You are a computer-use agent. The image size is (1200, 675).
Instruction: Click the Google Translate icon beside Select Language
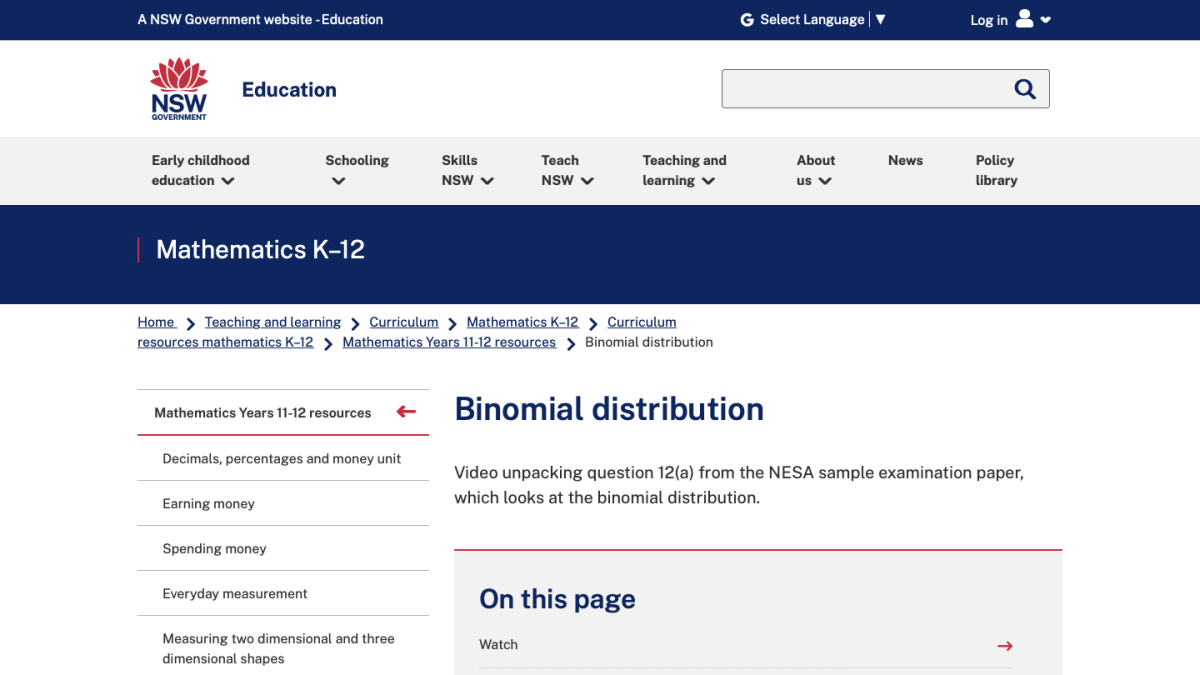click(745, 19)
